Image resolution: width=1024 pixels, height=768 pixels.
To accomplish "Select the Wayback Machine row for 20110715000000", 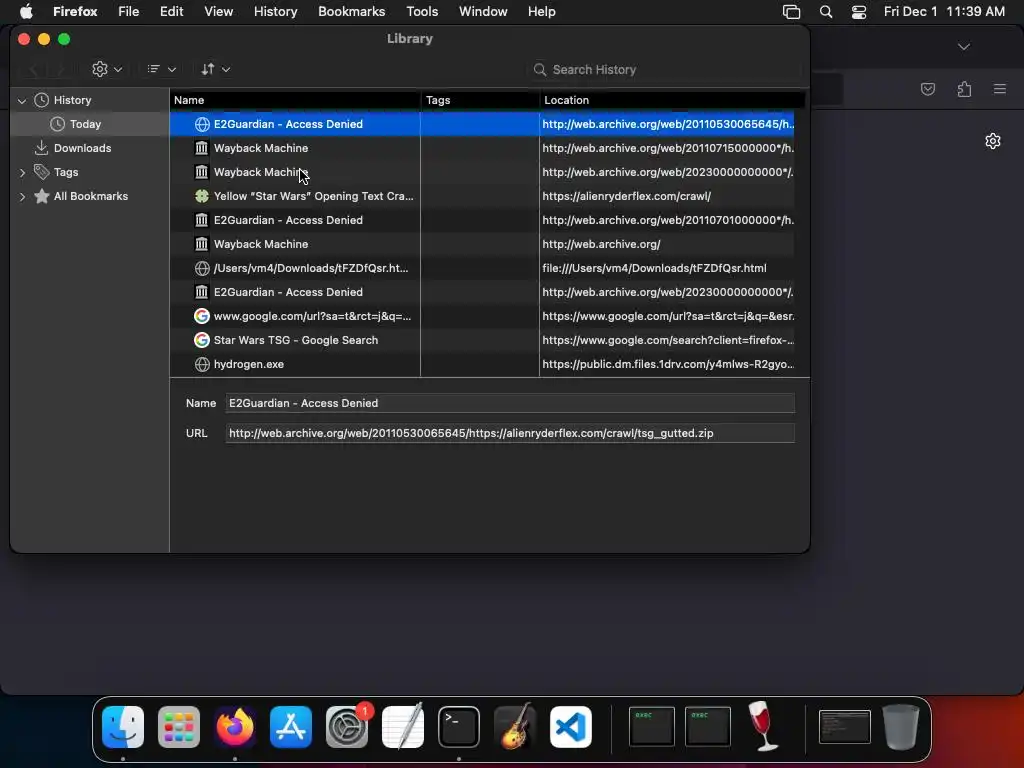I will pyautogui.click(x=483, y=148).
